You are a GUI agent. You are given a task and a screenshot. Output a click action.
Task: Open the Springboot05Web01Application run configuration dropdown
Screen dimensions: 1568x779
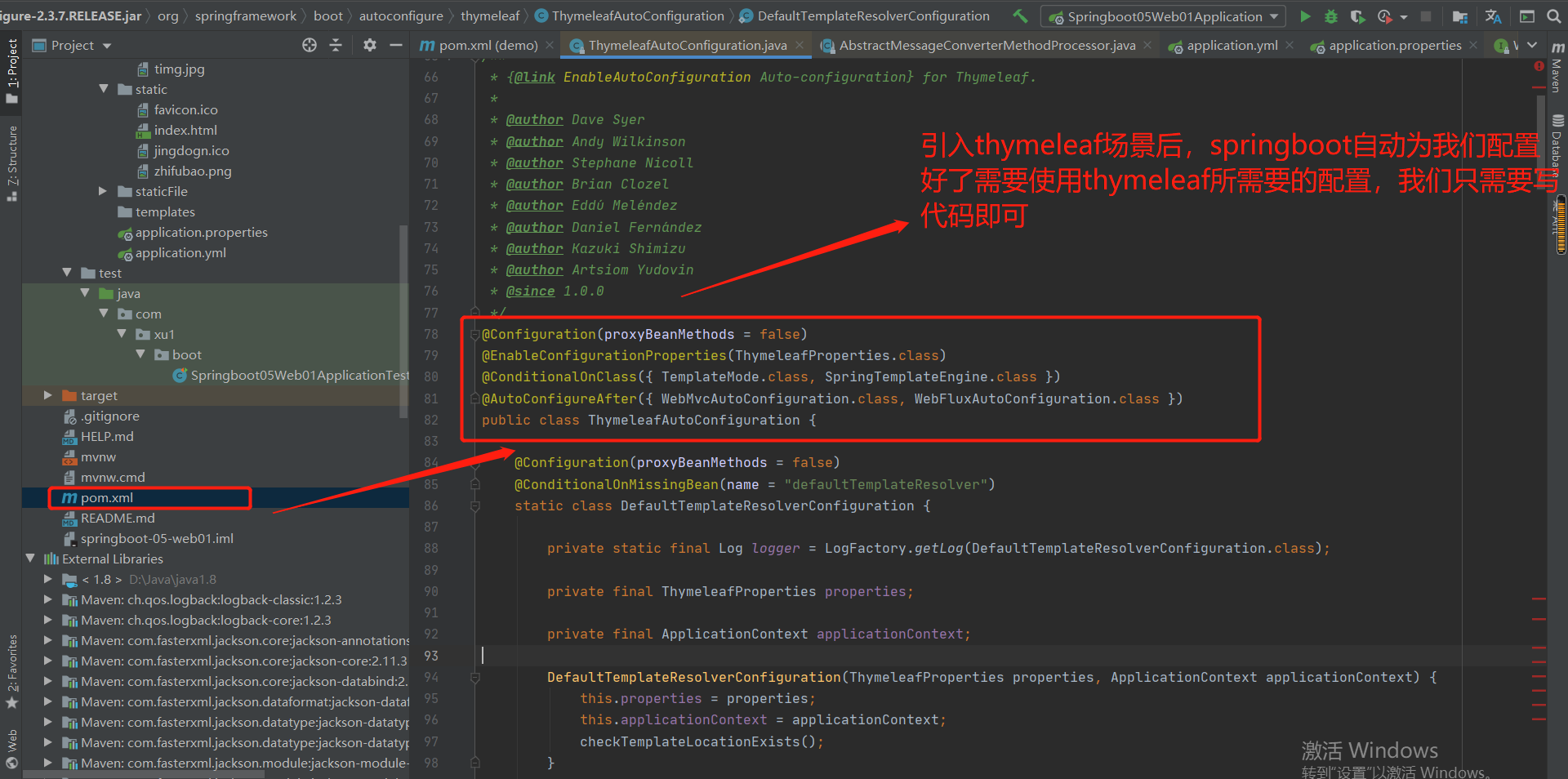tap(1163, 16)
